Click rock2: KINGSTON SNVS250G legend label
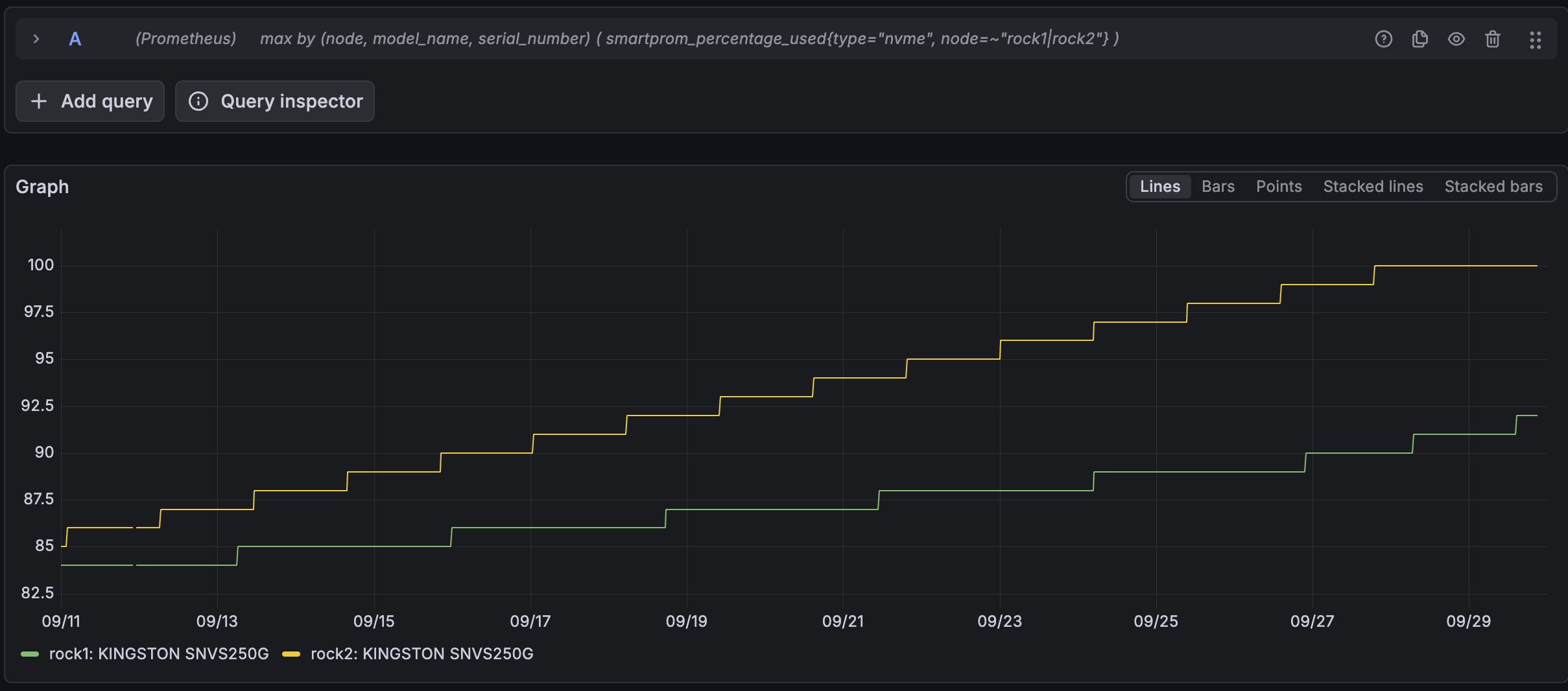This screenshot has width=1568, height=691. click(422, 654)
